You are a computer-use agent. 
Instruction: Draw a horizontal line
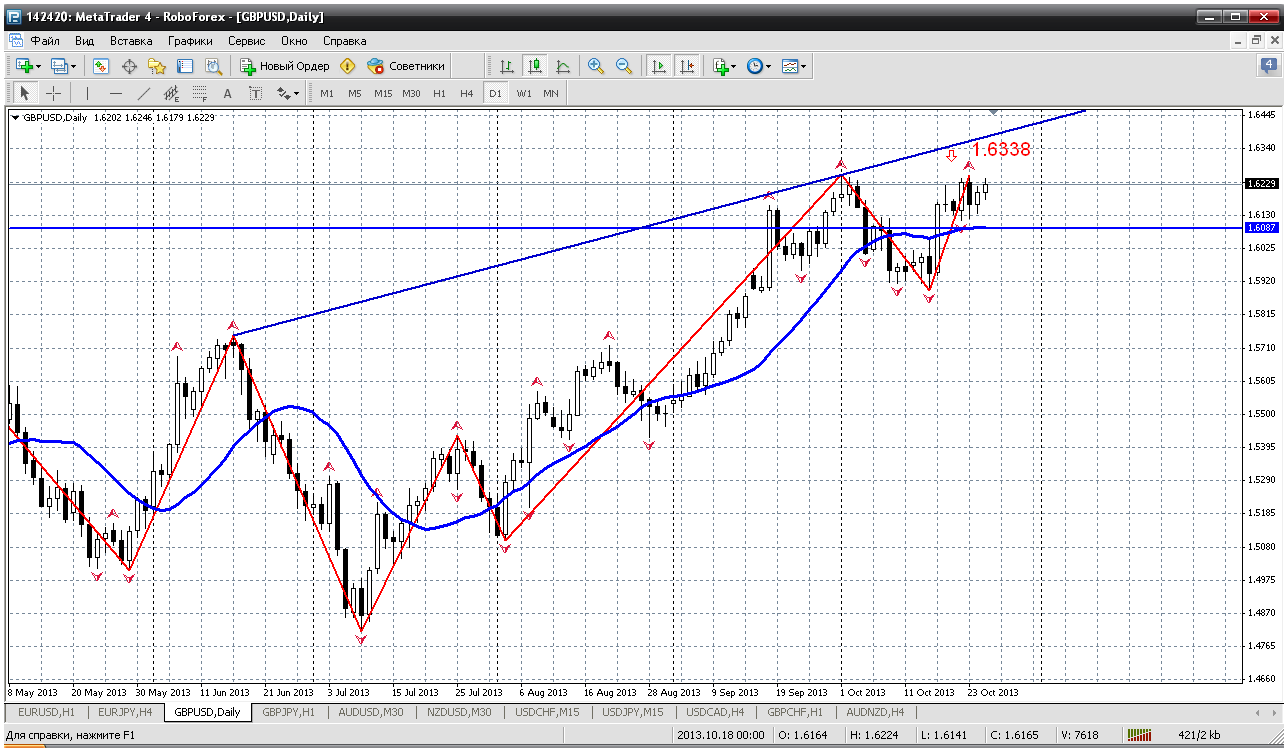(x=116, y=93)
